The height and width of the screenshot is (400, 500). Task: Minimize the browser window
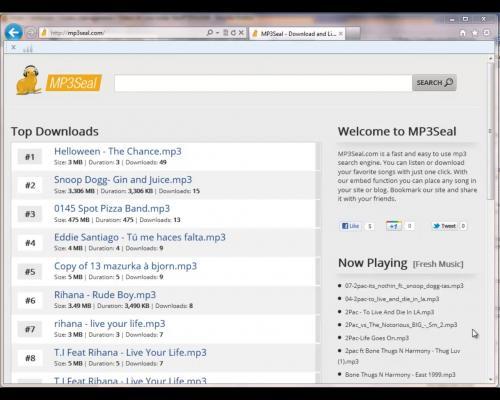452,20
